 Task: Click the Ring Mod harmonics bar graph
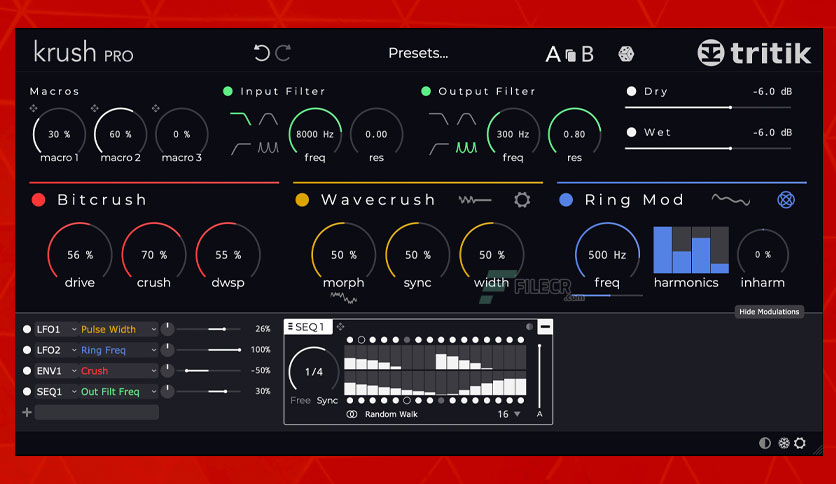[x=691, y=249]
